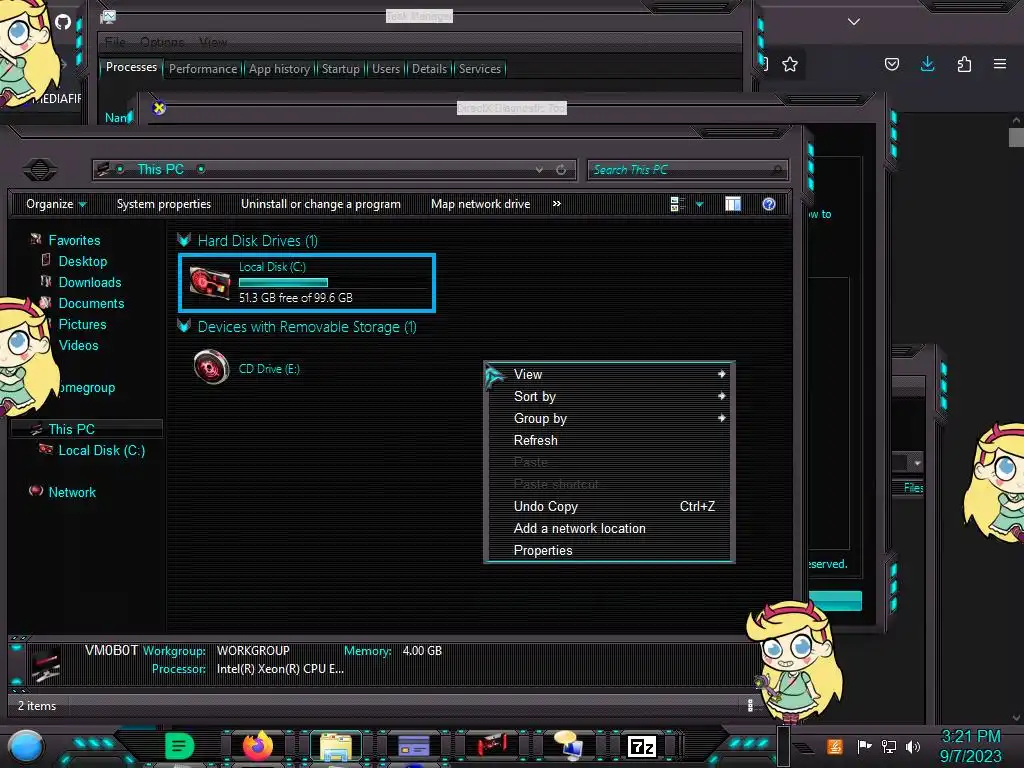Collapse the Hard Disk Drives group
The height and width of the screenshot is (768, 1024).
click(184, 240)
